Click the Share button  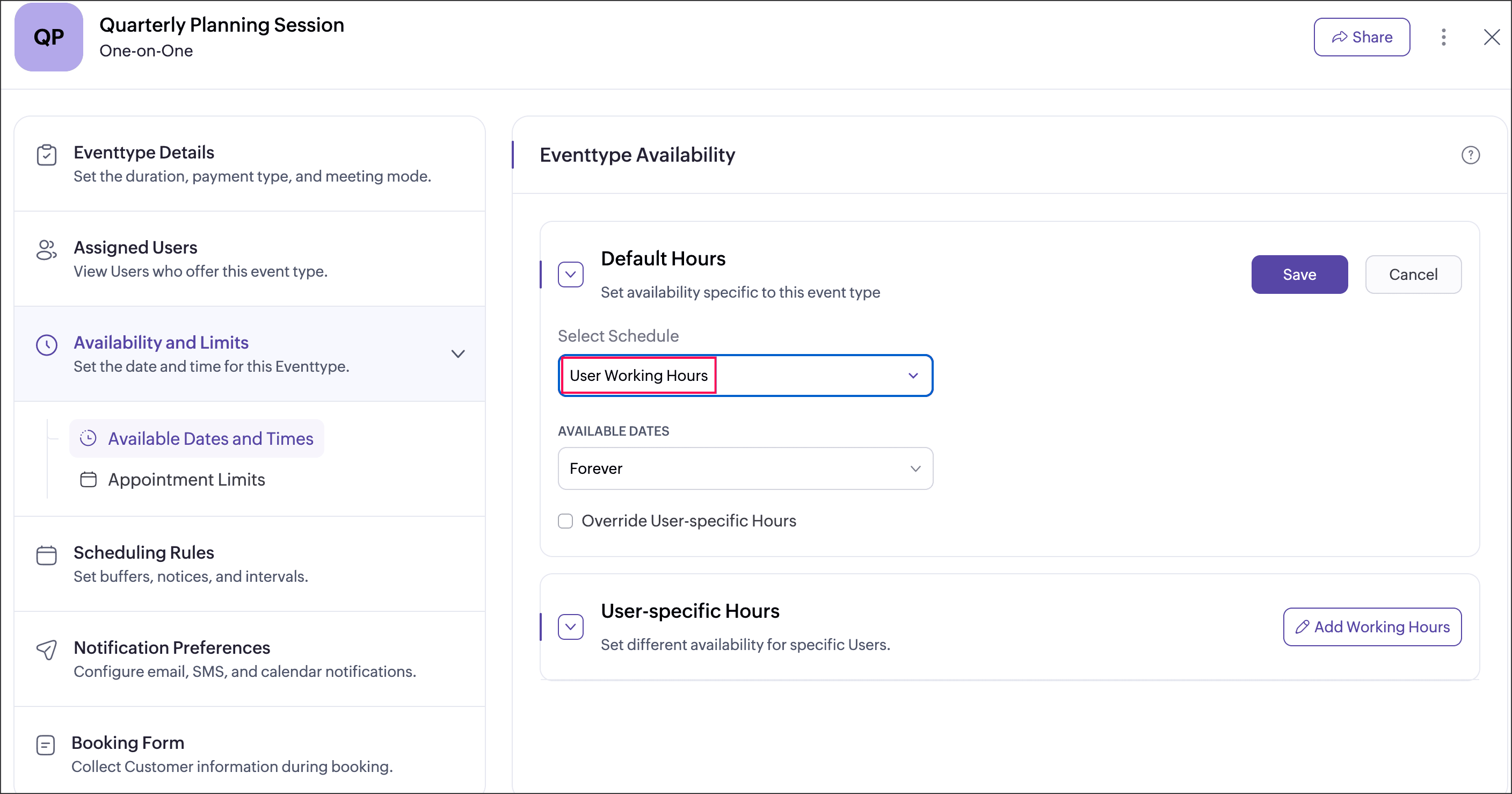click(x=1361, y=37)
